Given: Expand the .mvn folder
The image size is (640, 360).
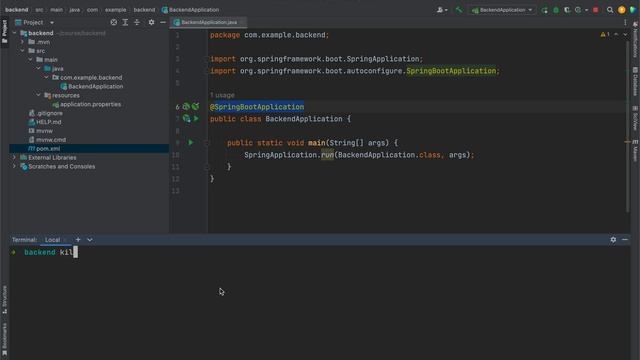Looking at the screenshot, I should click(x=22, y=42).
